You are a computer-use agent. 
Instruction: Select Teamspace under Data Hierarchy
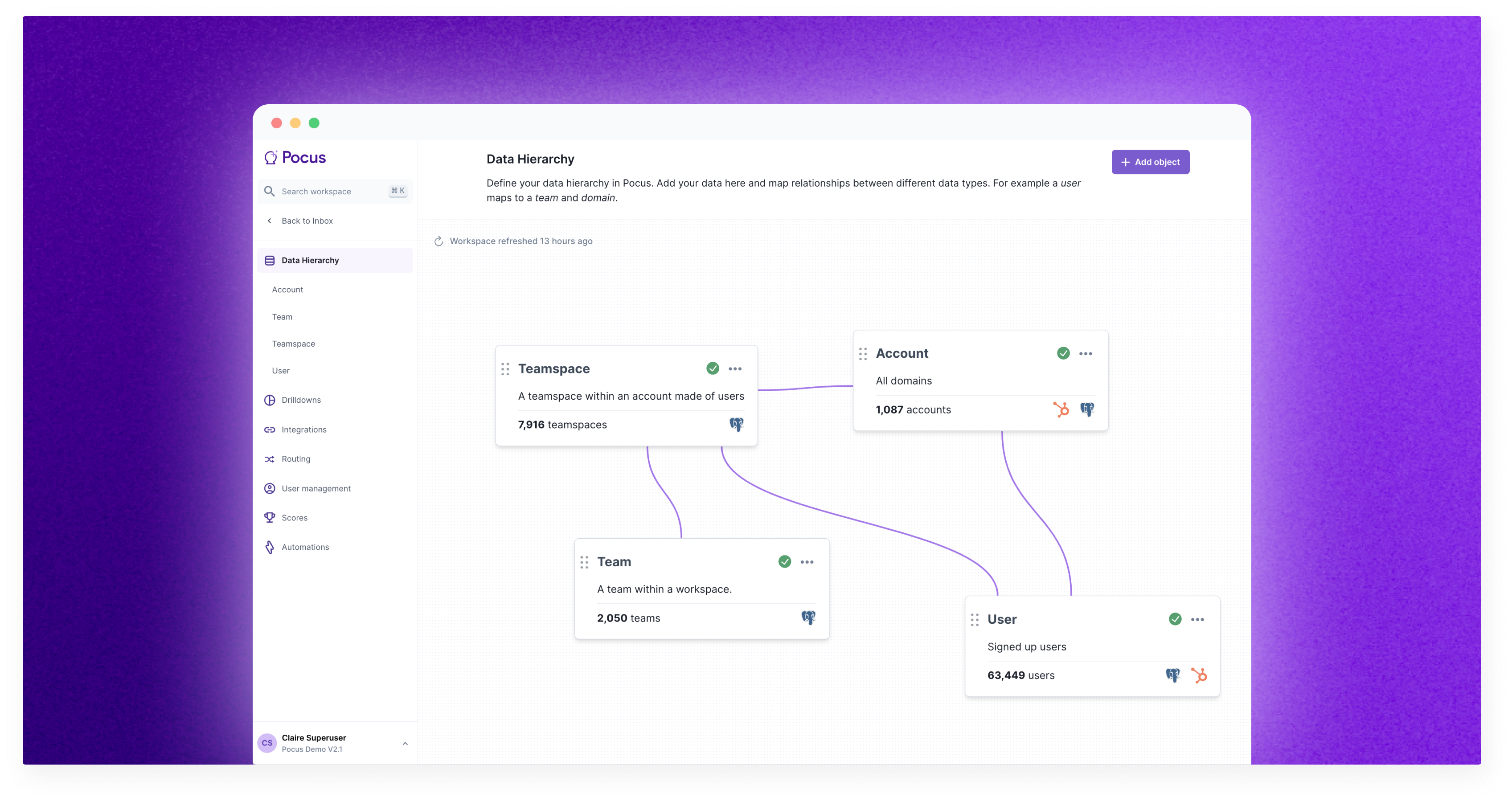coord(293,344)
